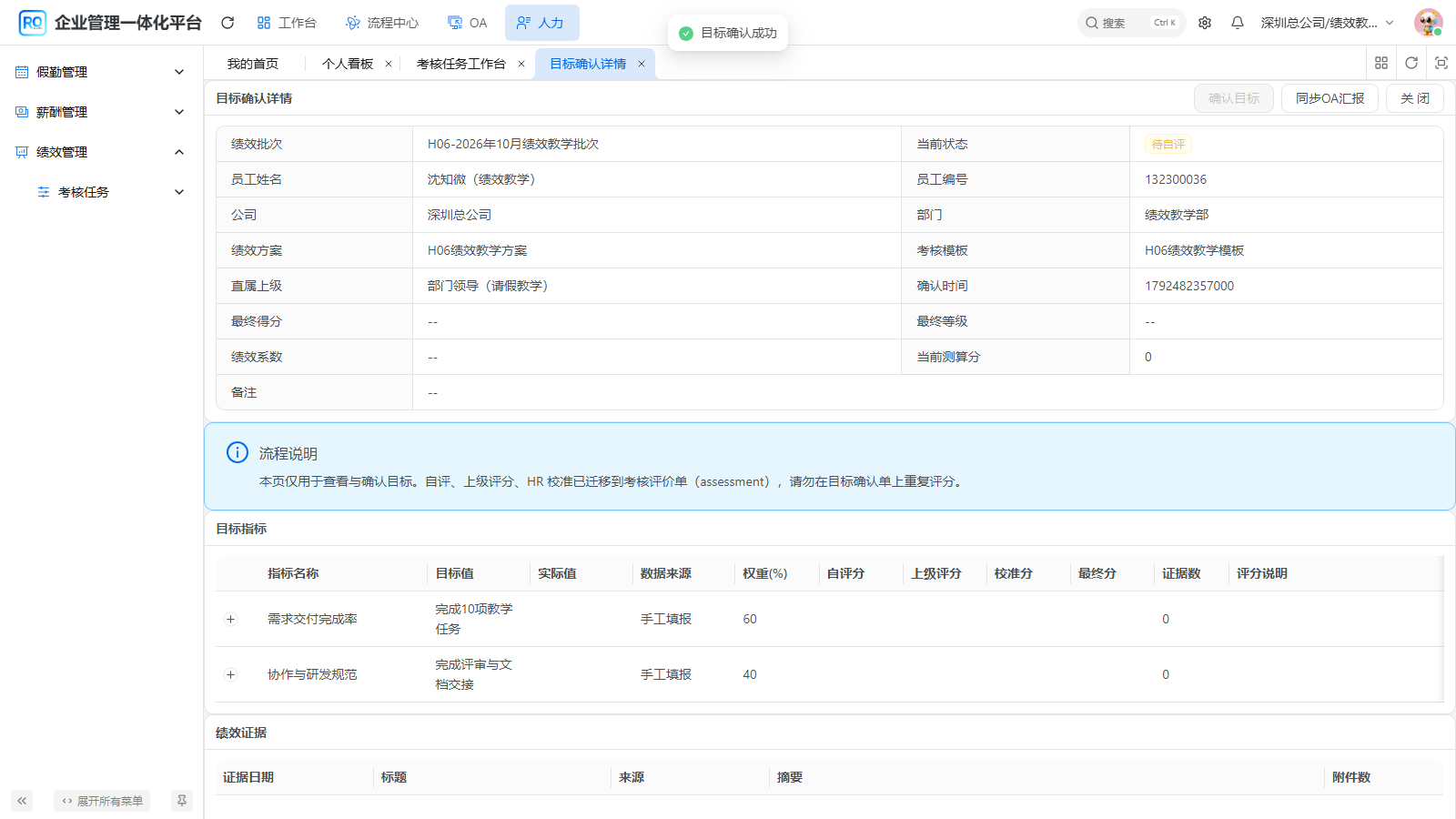Focus the 搜索 search field
This screenshot has width=1456, height=819.
click(x=1131, y=23)
